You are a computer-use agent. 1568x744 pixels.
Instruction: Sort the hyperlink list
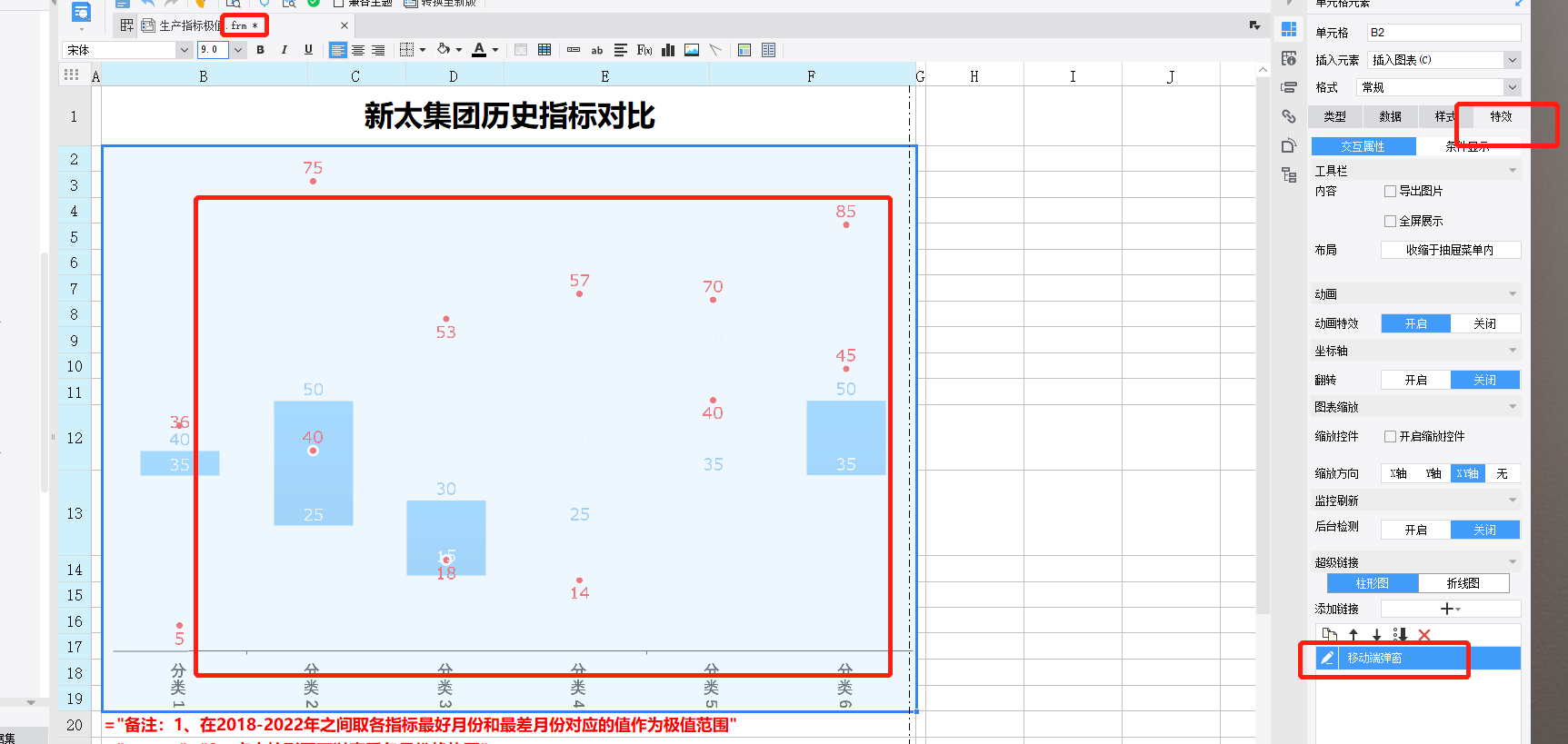(x=1400, y=635)
